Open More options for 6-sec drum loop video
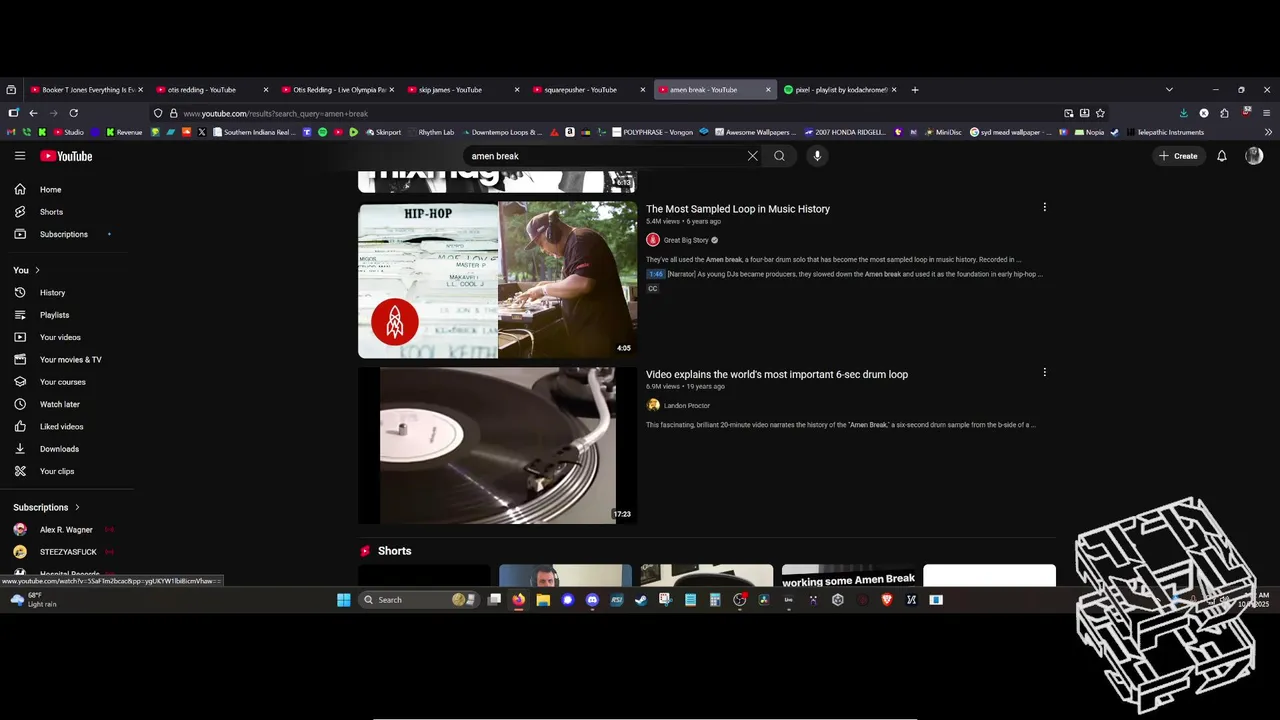1280x720 pixels. 1044,372
